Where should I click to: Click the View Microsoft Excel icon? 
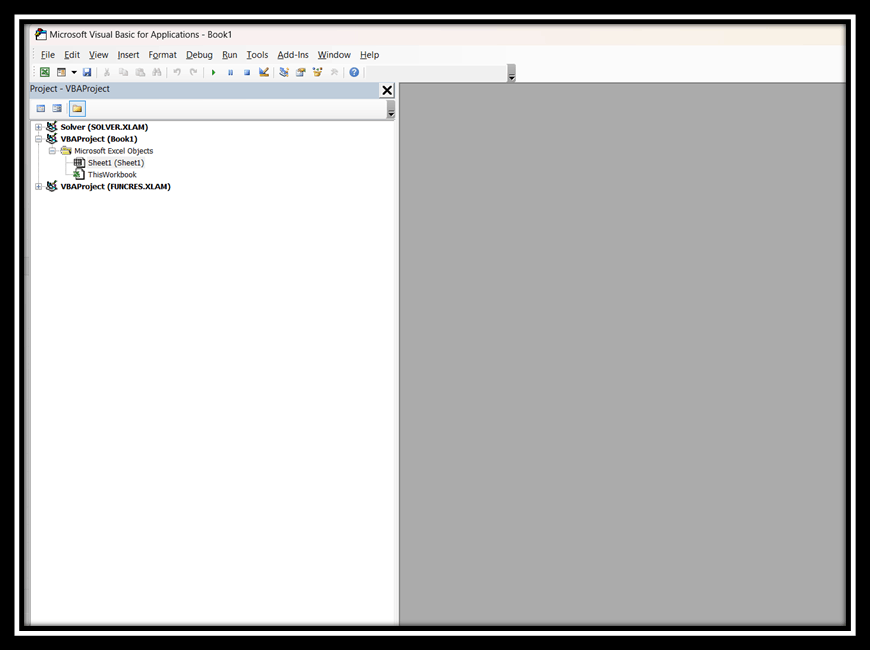(45, 72)
